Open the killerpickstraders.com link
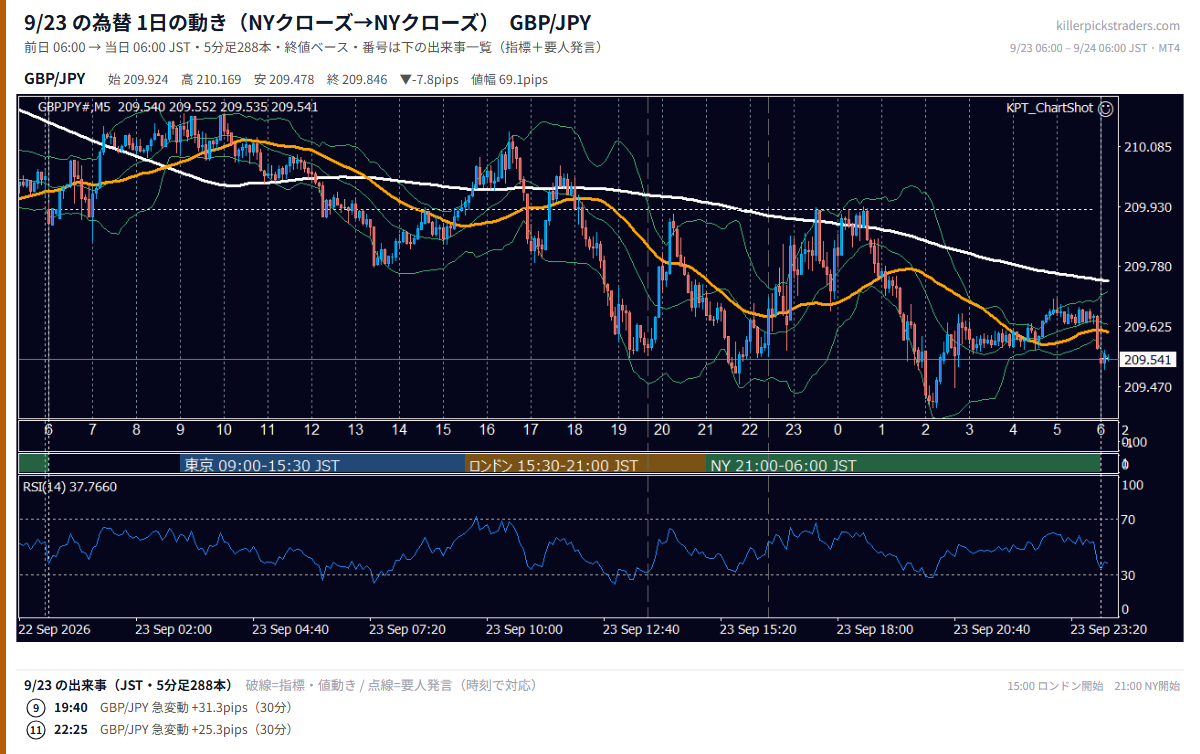 (x=1118, y=26)
